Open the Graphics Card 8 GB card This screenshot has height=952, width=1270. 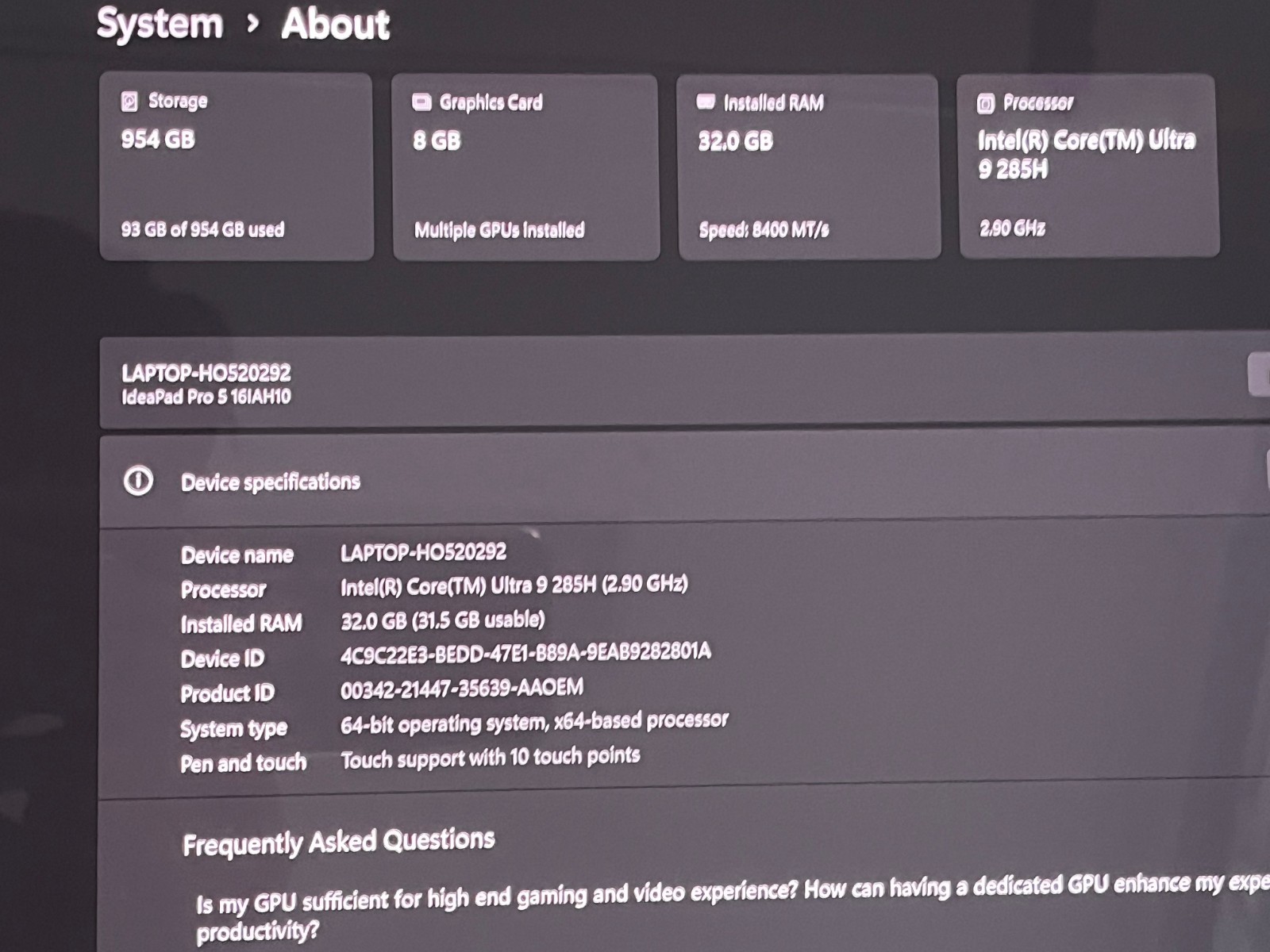[525, 167]
